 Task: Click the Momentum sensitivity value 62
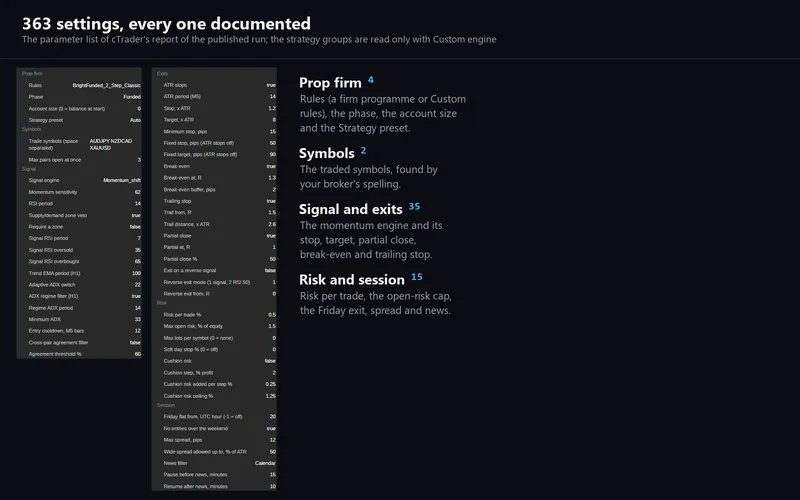(137, 192)
